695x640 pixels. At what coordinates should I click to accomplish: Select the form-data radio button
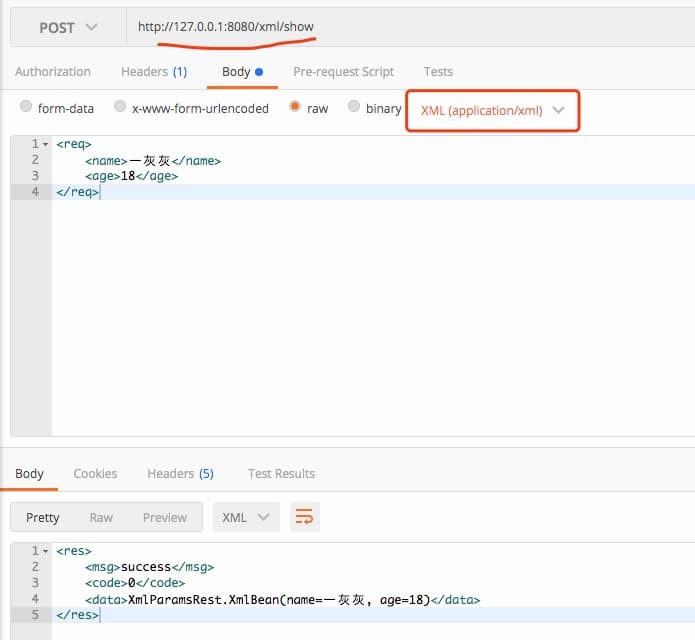tap(27, 108)
